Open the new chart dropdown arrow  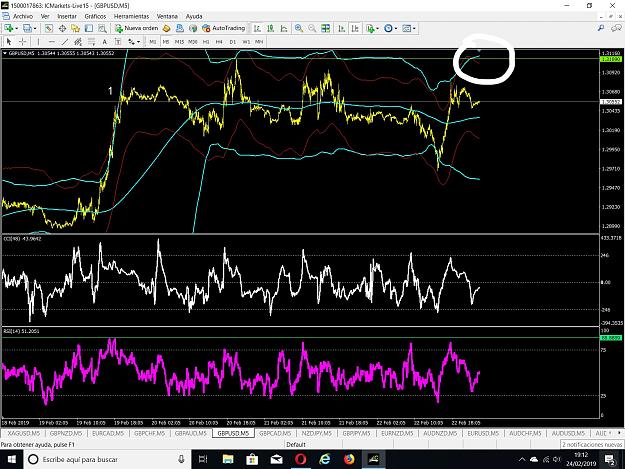[x=16, y=28]
